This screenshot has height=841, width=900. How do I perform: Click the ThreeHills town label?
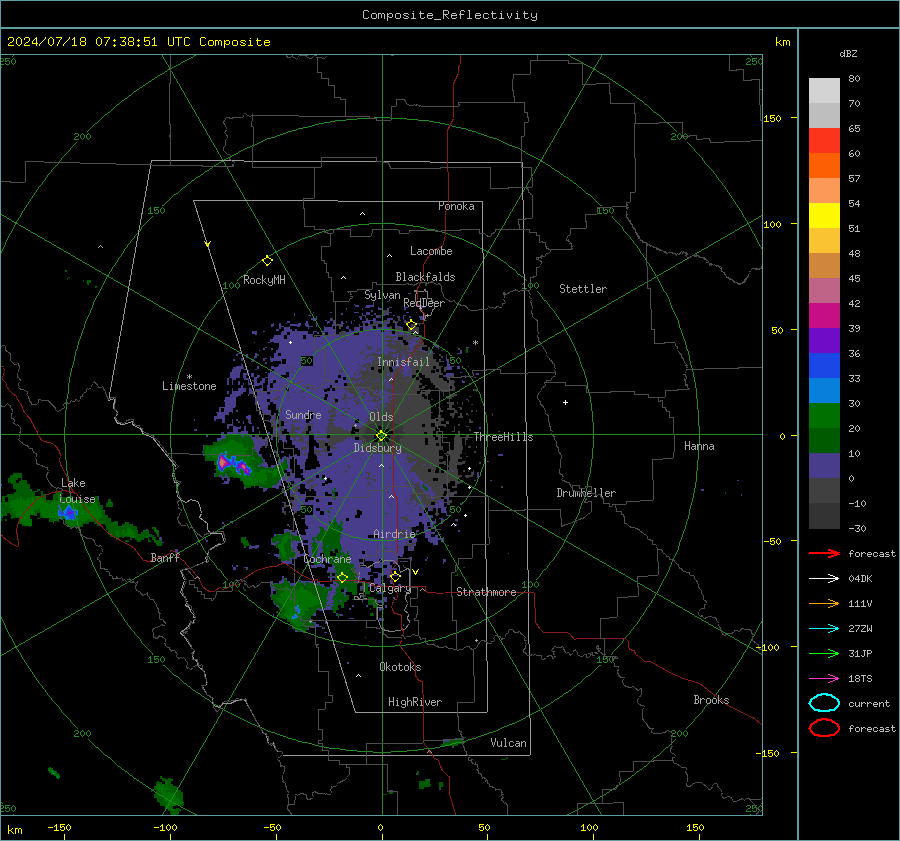tap(503, 437)
